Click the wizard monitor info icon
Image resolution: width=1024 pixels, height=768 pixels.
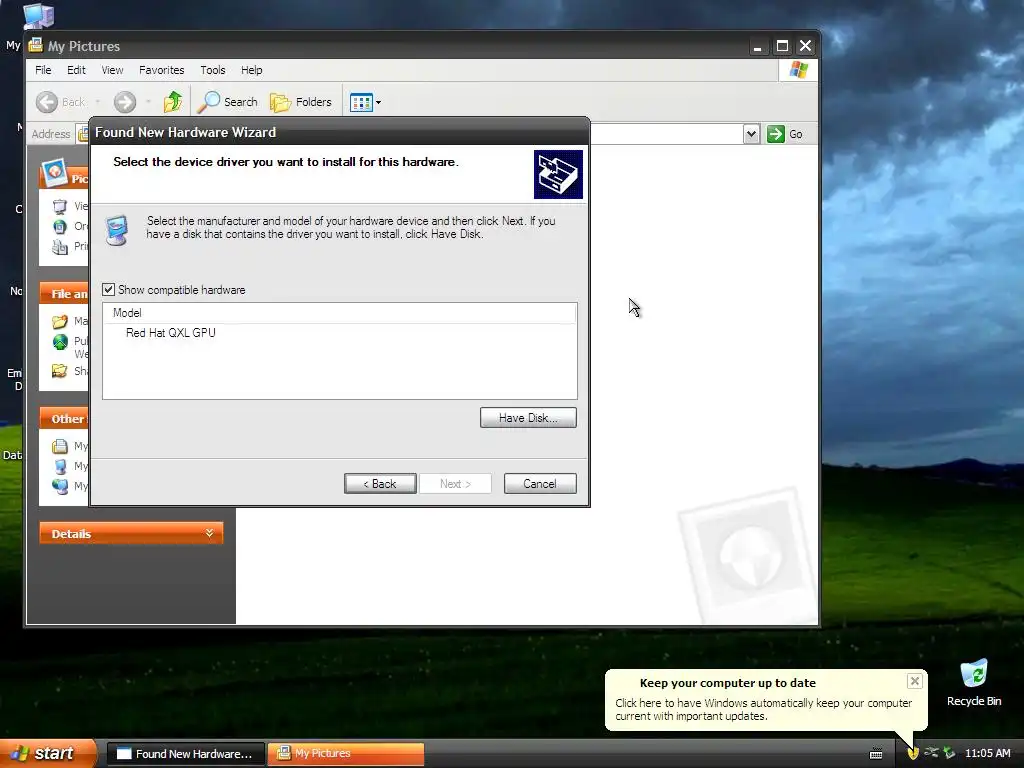coord(117,230)
